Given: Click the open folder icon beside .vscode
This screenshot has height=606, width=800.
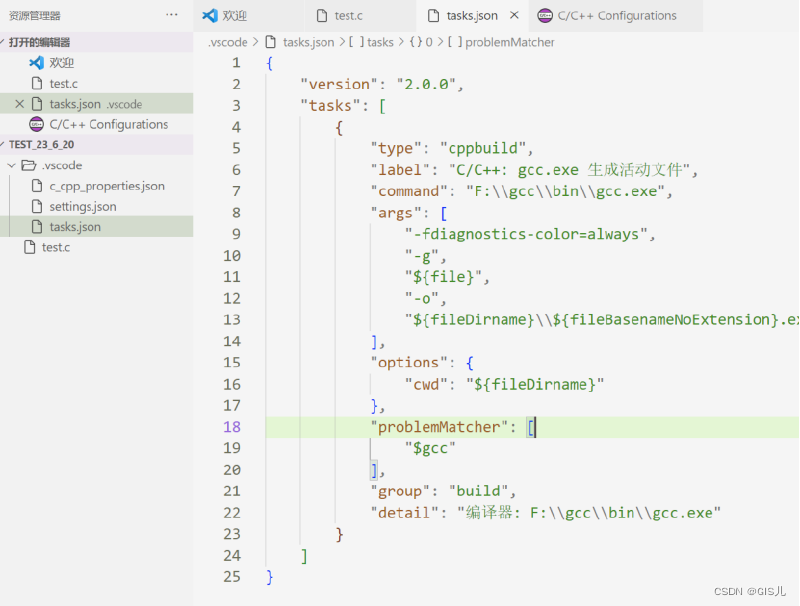Looking at the screenshot, I should pos(29,165).
